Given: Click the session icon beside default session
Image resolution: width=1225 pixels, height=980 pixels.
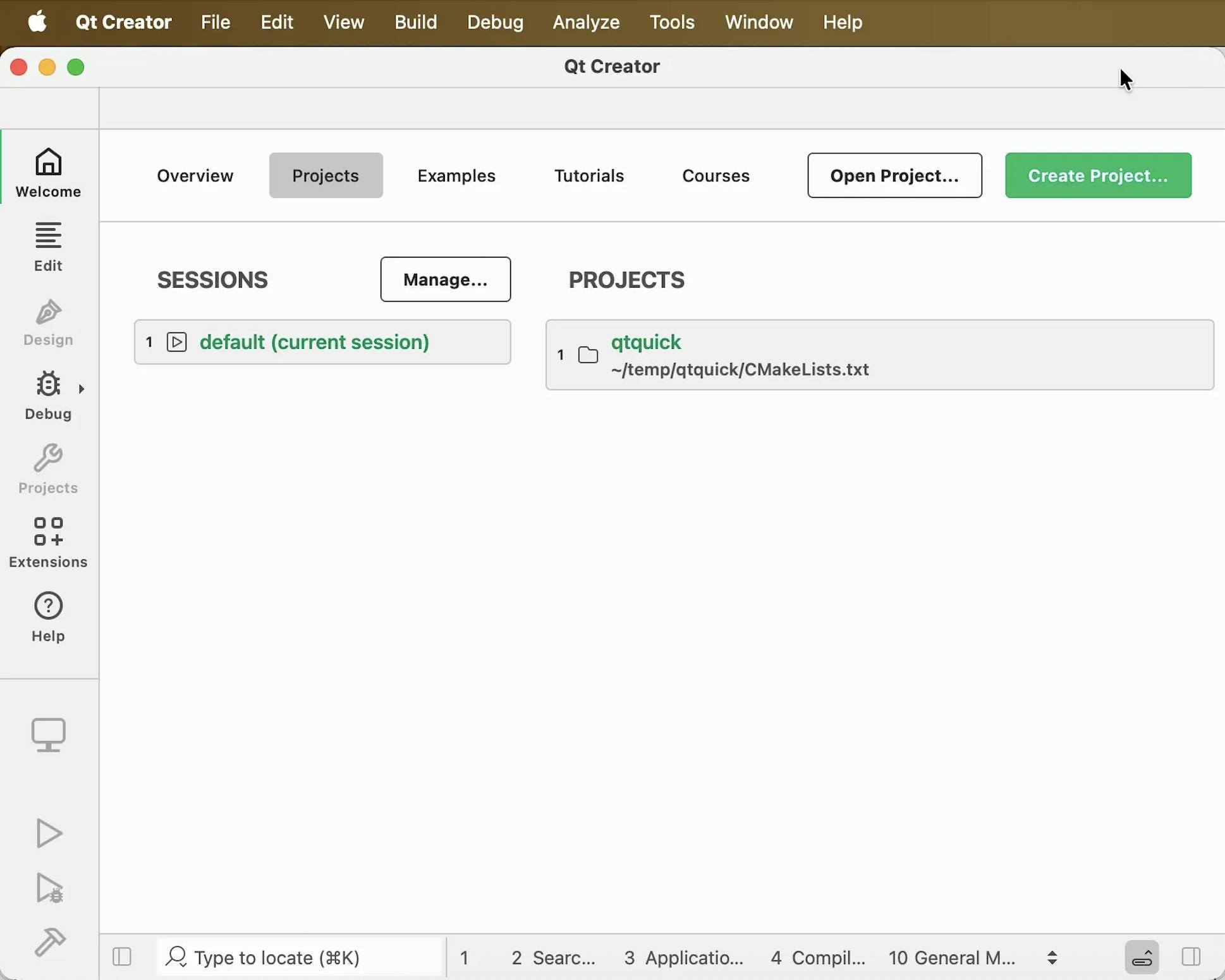Looking at the screenshot, I should [177, 342].
